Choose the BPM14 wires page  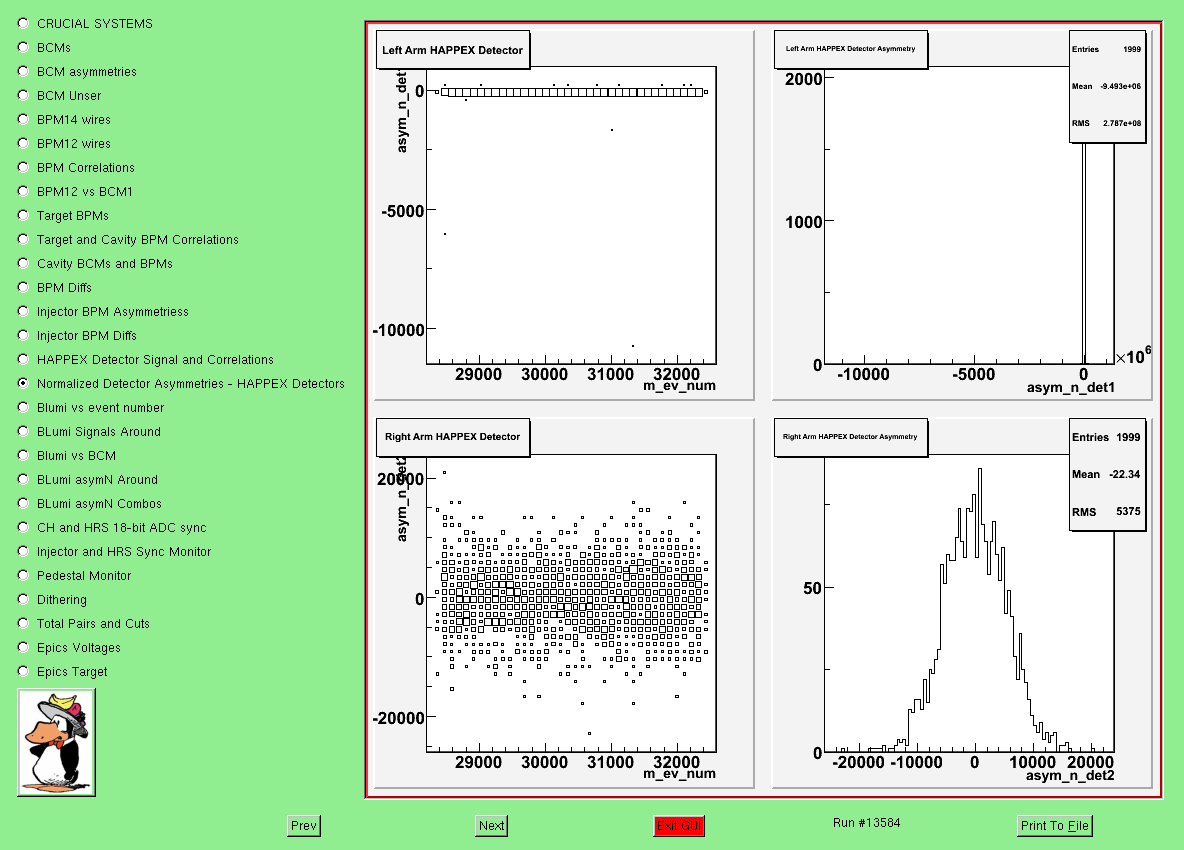pos(23,119)
